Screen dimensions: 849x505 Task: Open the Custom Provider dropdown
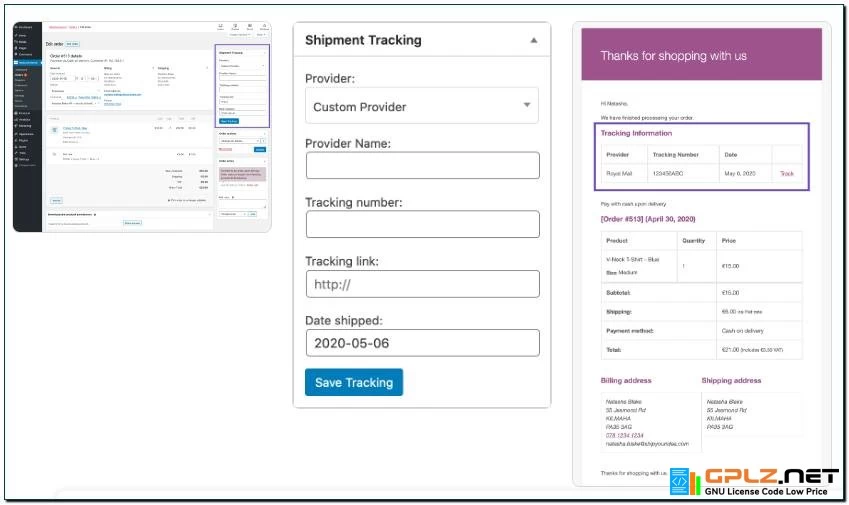pyautogui.click(x=422, y=106)
